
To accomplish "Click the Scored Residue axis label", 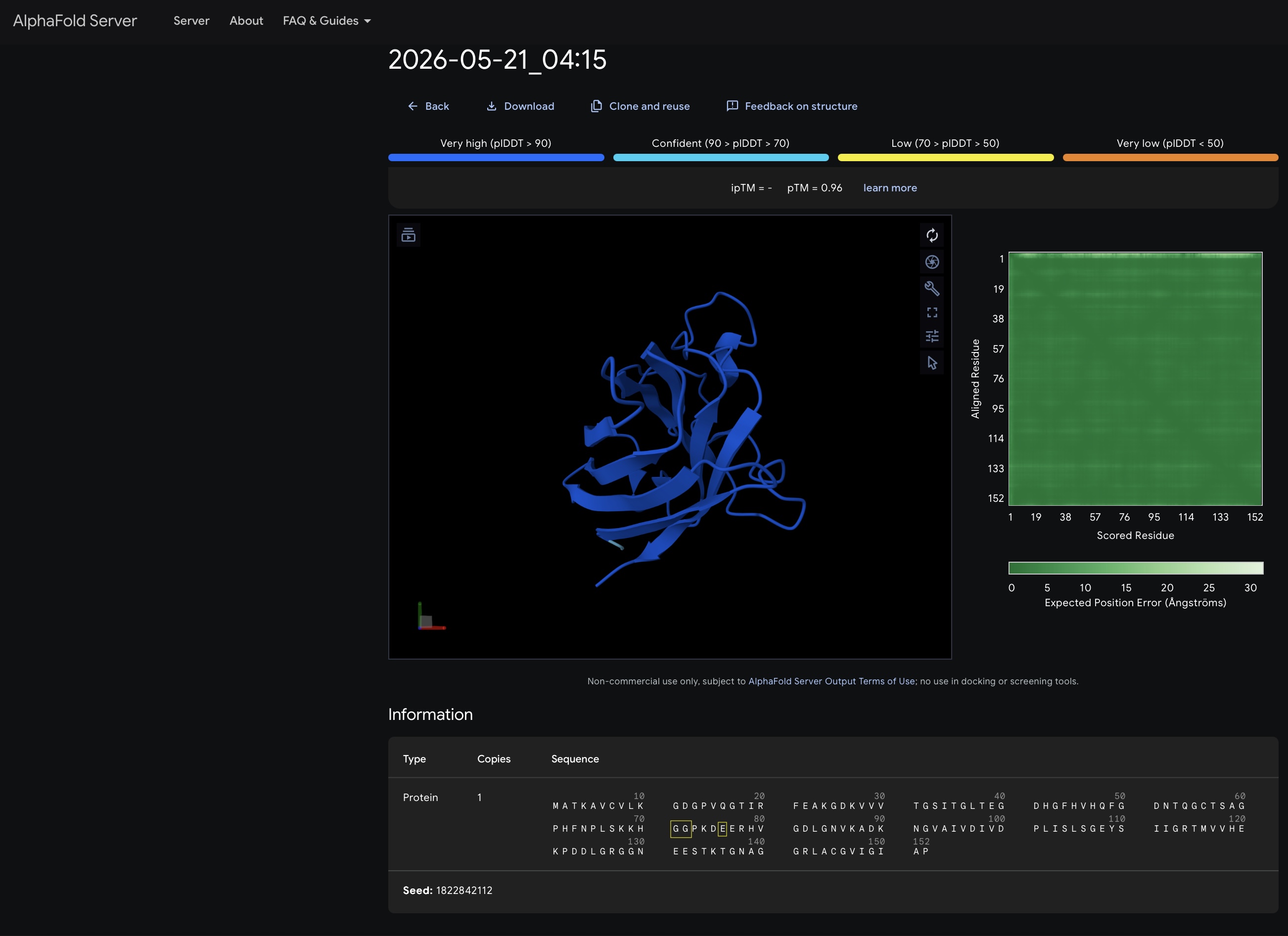I will tap(1135, 536).
